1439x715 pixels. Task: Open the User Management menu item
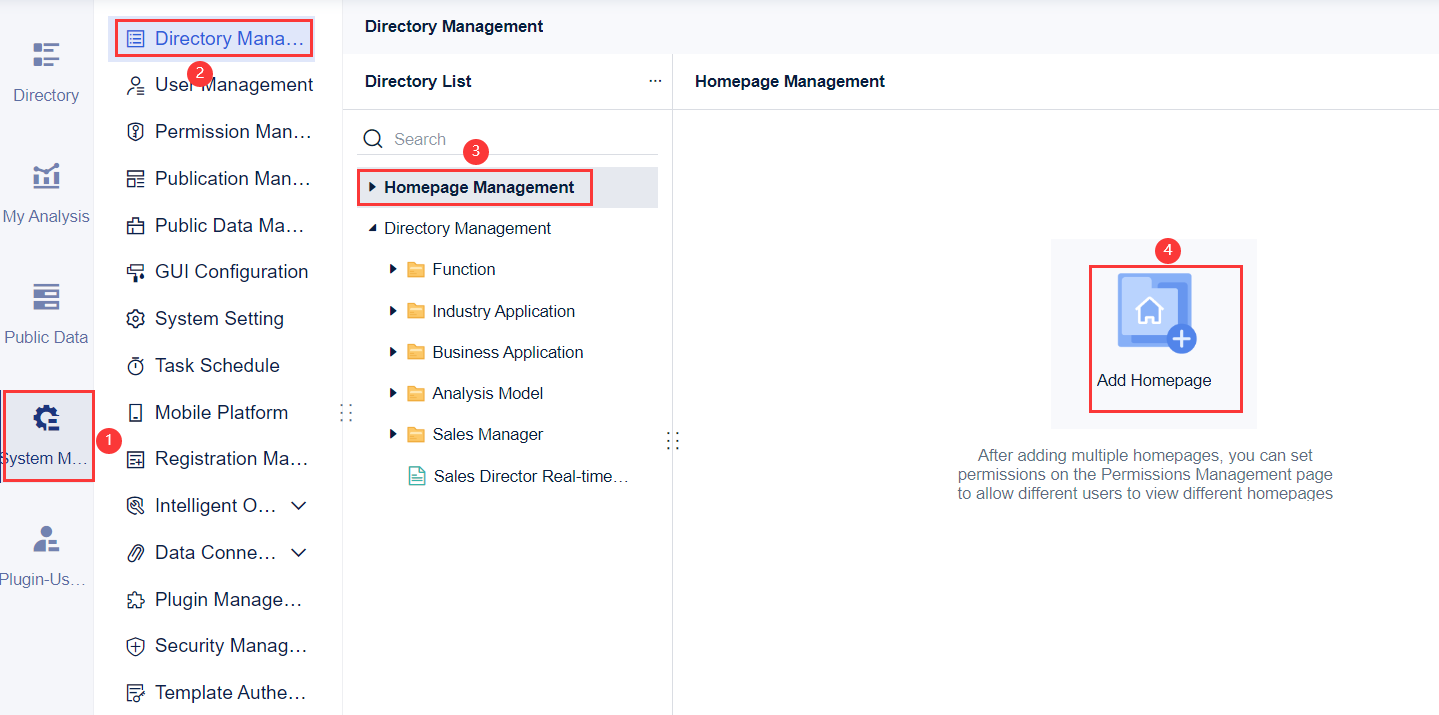(x=233, y=85)
